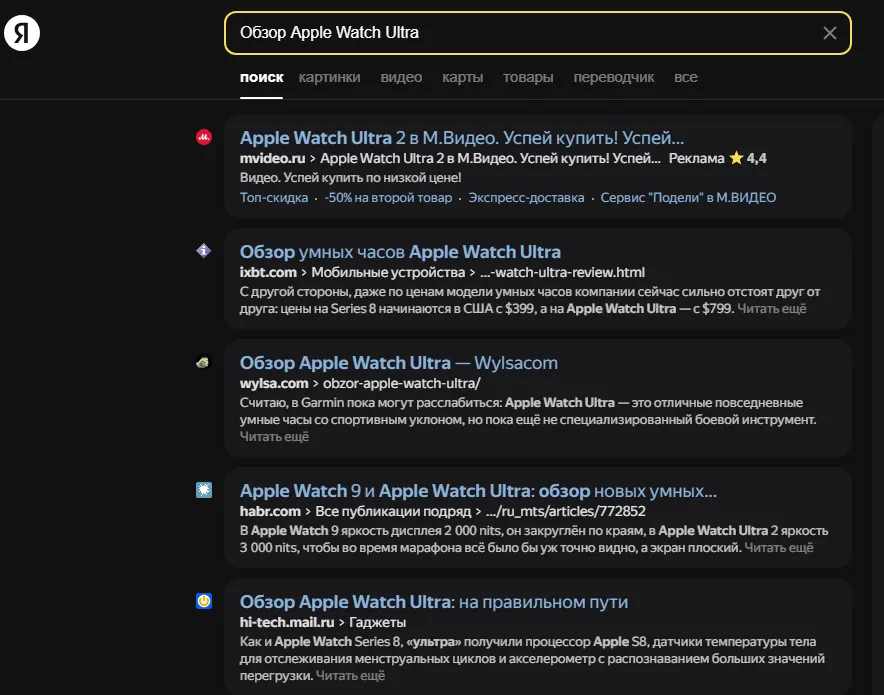Follow the Экспресс-доставка ad sitelink
This screenshot has height=695, width=884.
[x=526, y=198]
